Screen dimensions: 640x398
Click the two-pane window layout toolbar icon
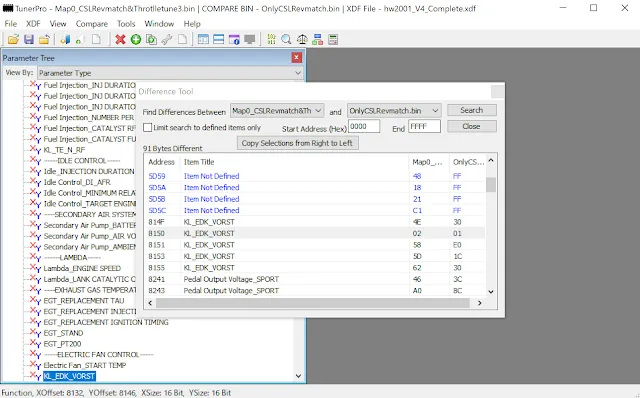[x=203, y=39]
